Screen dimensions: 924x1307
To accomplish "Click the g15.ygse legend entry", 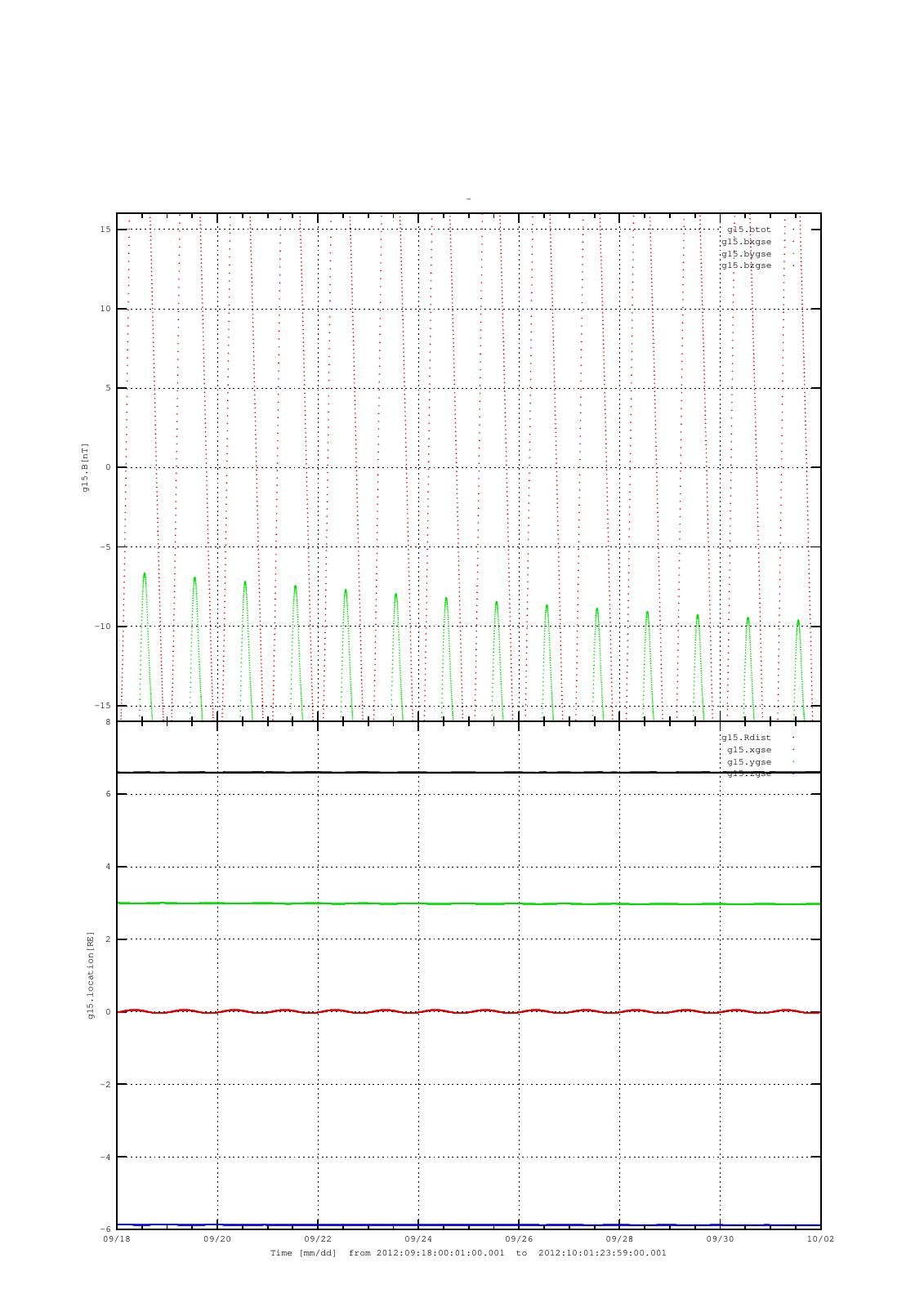I will click(749, 762).
